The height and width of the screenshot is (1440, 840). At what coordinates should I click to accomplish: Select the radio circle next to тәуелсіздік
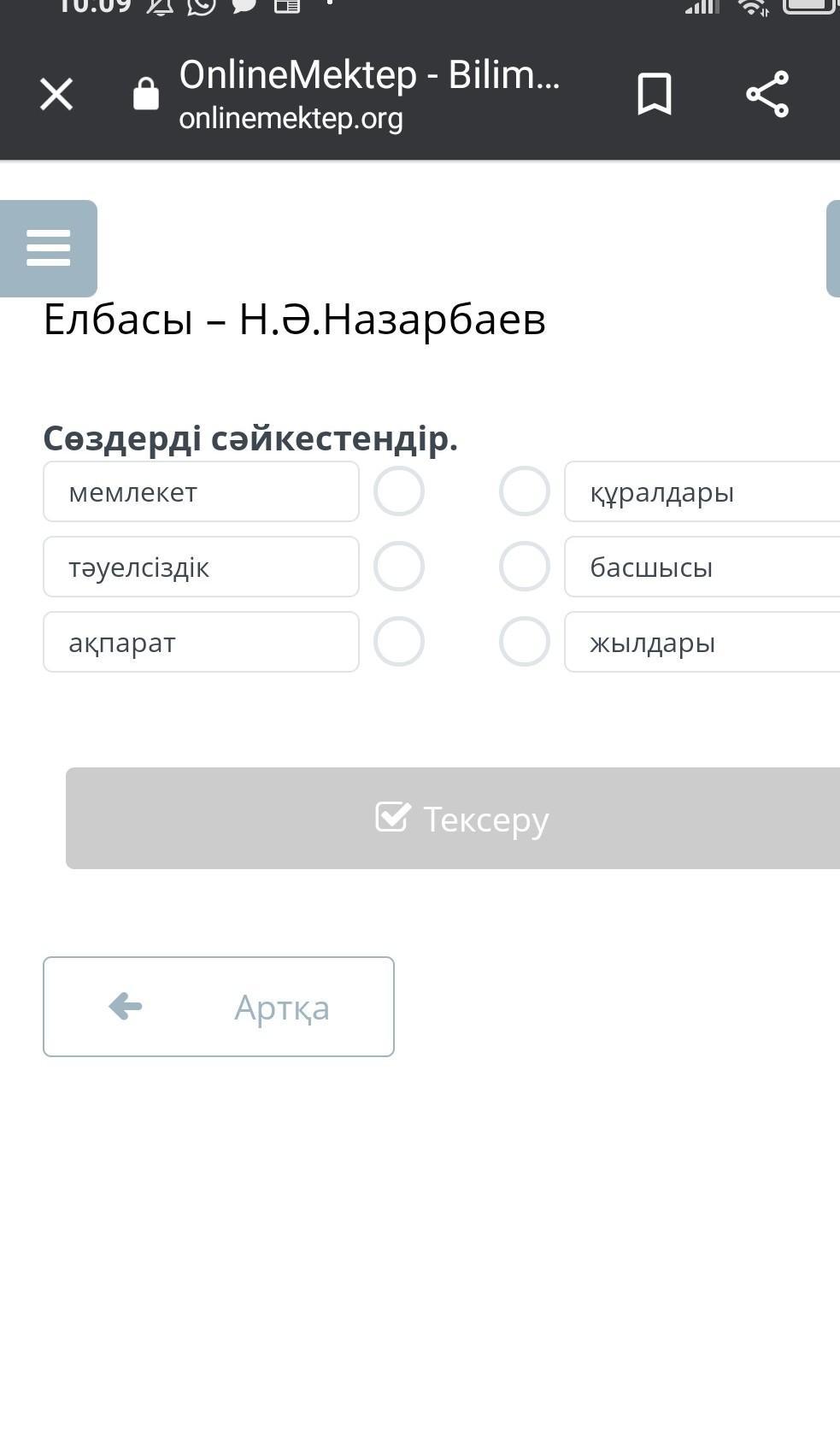coord(399,567)
